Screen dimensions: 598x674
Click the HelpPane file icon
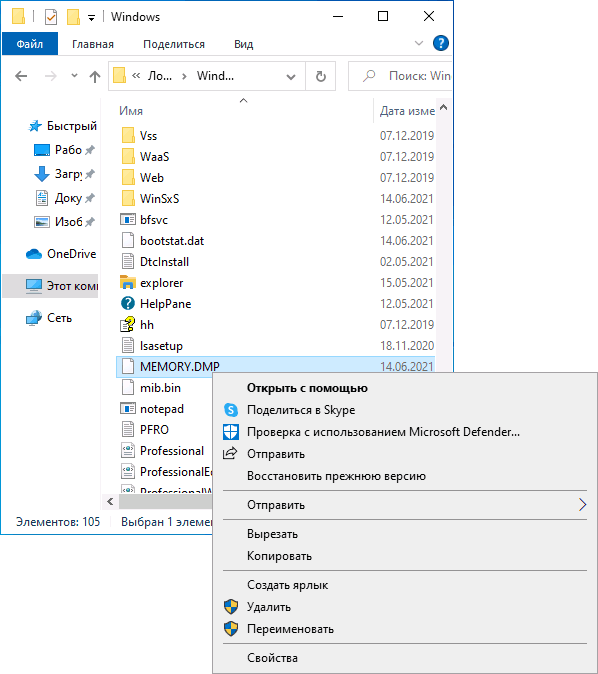coord(128,303)
